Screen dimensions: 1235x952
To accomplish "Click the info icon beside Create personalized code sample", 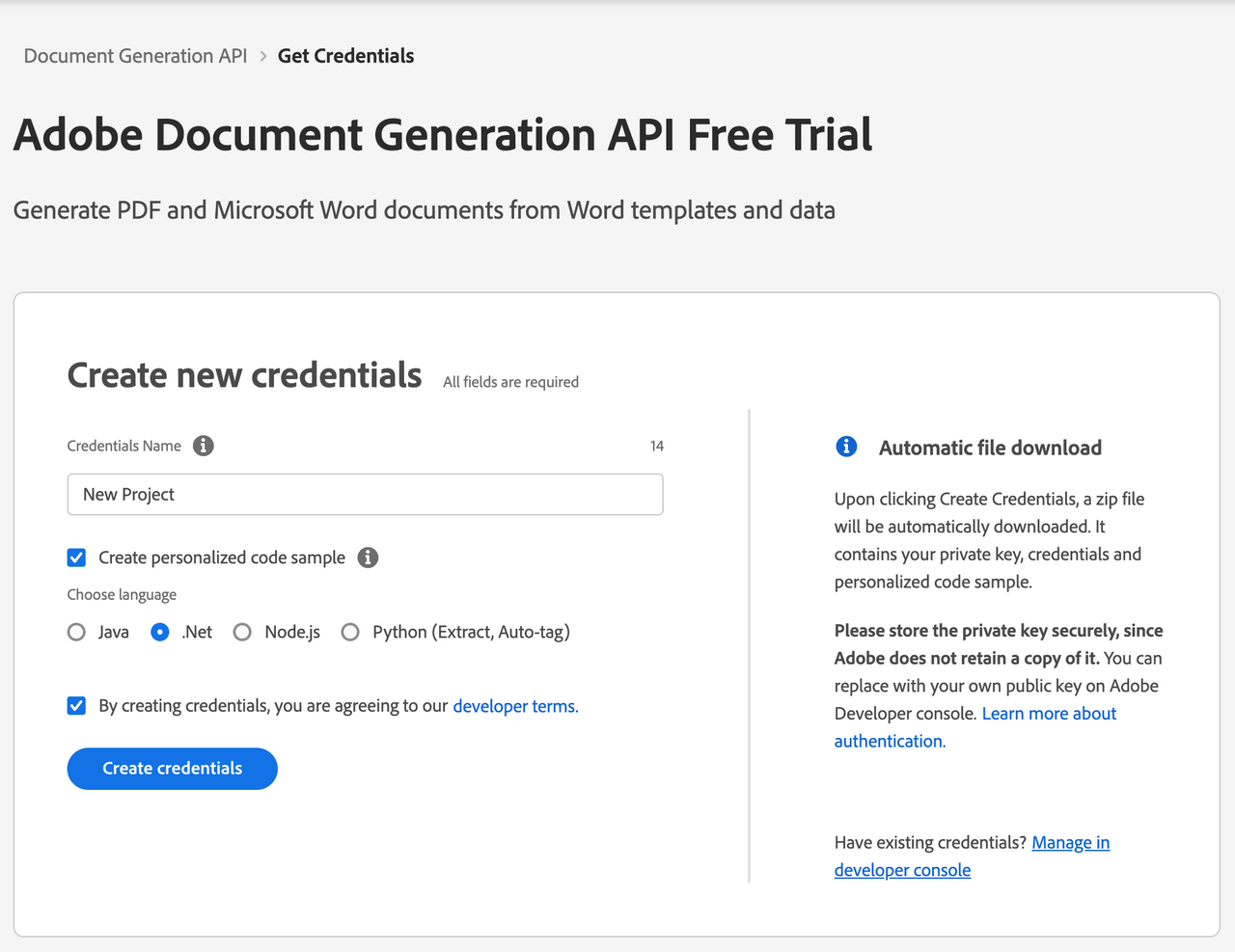I will click(x=368, y=558).
